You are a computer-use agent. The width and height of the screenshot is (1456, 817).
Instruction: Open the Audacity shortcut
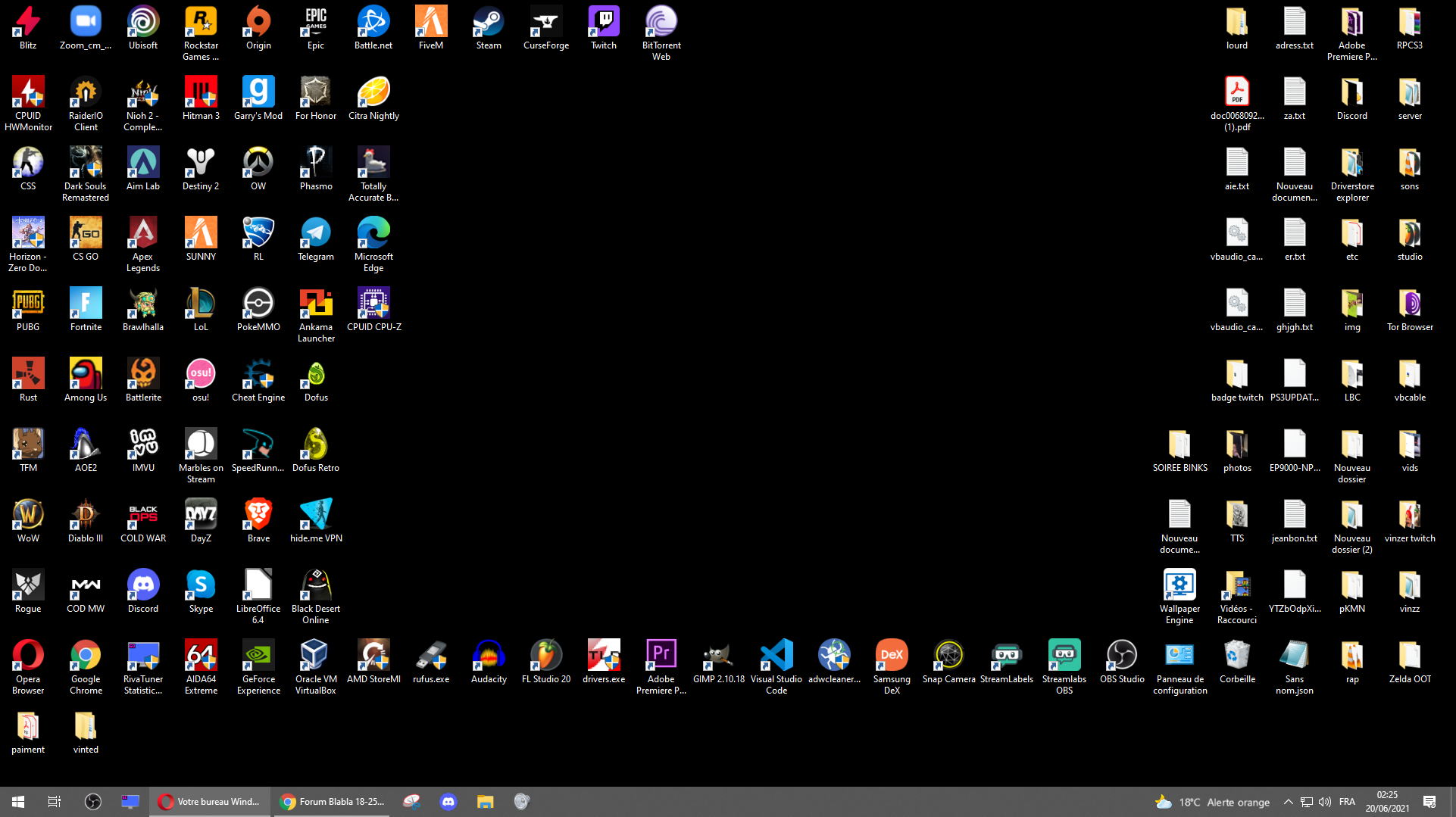[x=489, y=663]
